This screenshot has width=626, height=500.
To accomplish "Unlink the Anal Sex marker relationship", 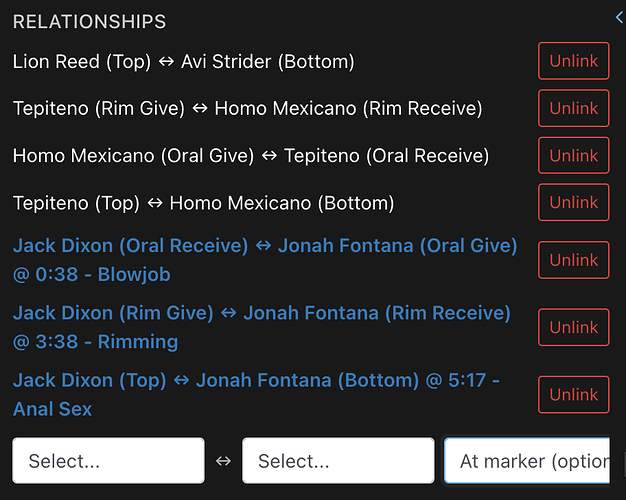I will click(x=573, y=395).
